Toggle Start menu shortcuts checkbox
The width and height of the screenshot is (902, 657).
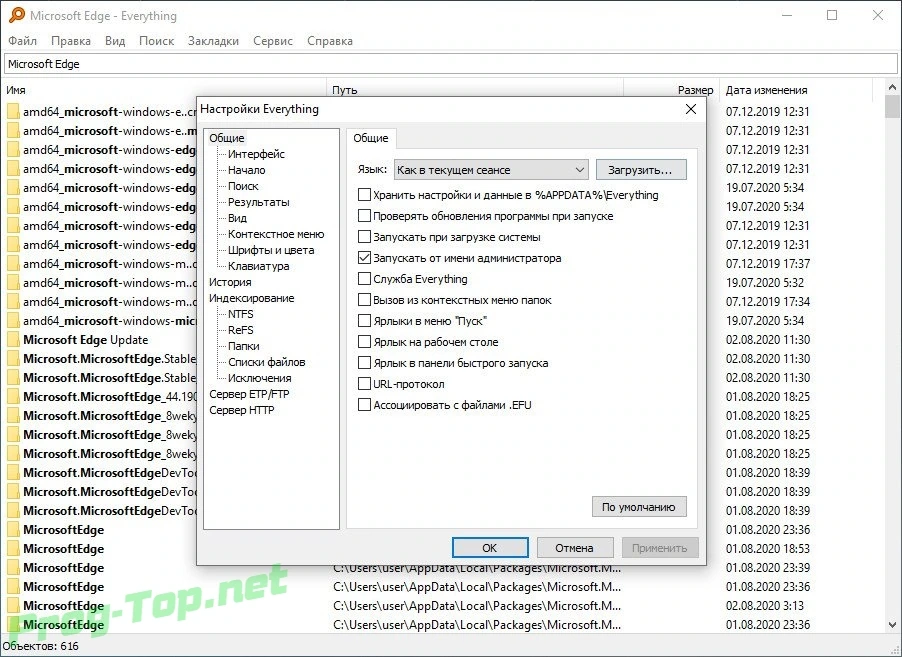point(364,320)
